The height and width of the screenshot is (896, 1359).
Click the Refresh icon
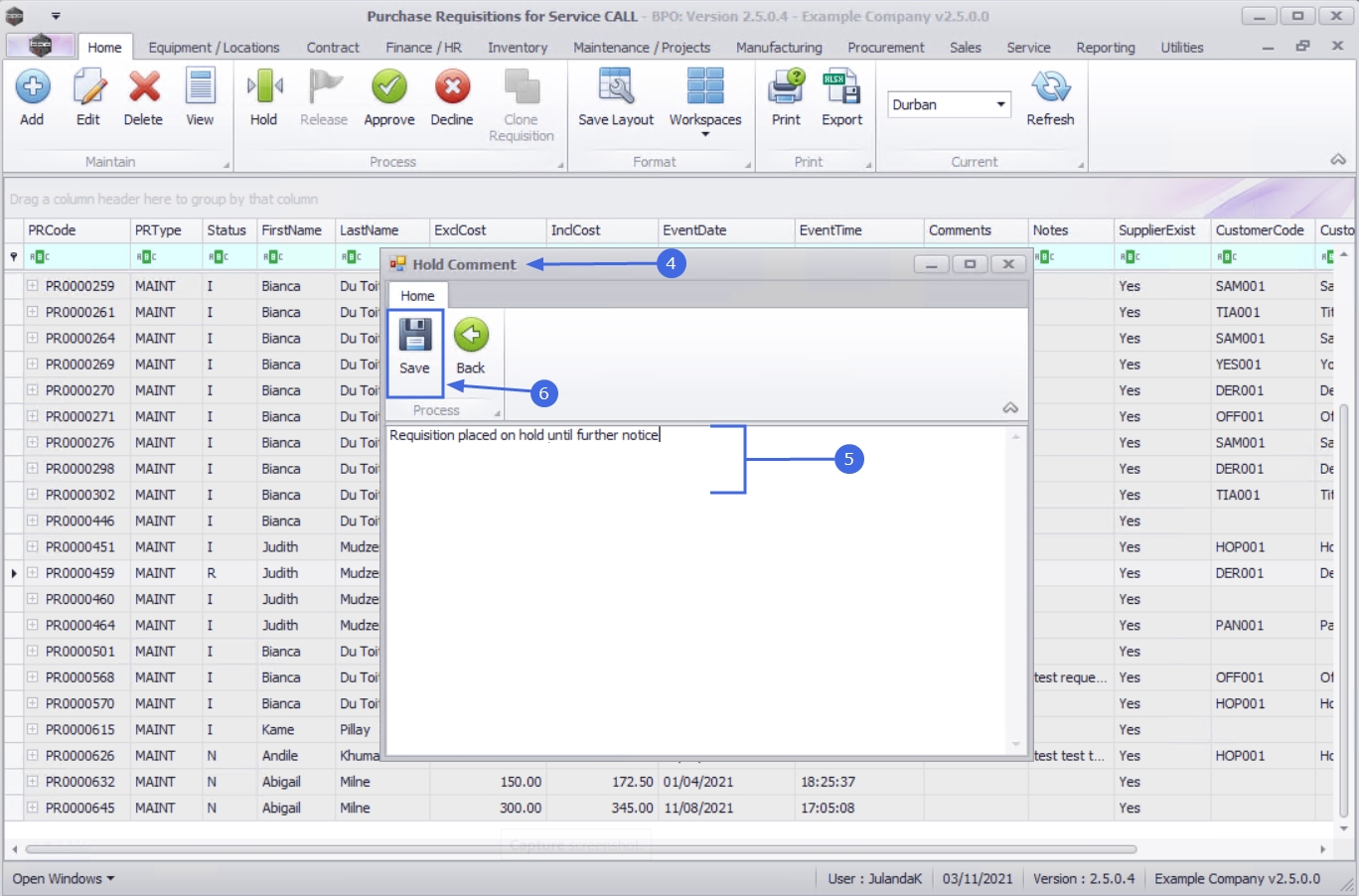[x=1050, y=87]
